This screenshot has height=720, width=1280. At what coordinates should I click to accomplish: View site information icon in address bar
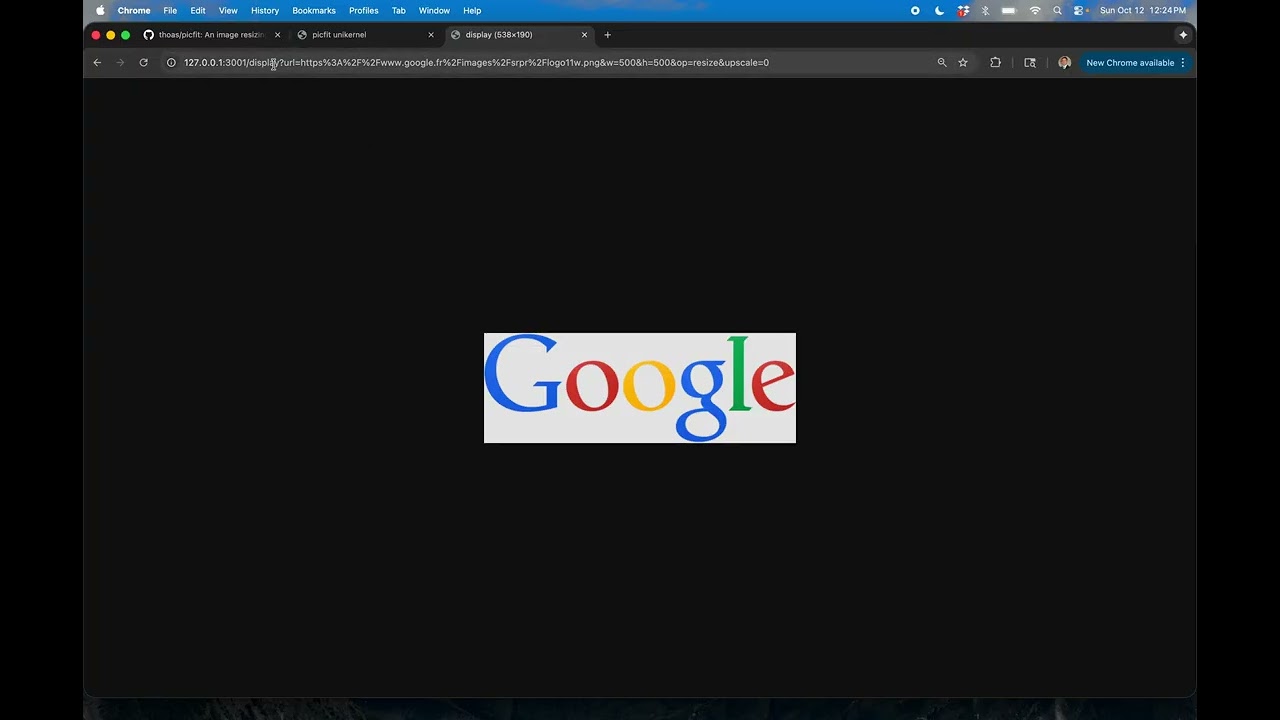tap(171, 63)
